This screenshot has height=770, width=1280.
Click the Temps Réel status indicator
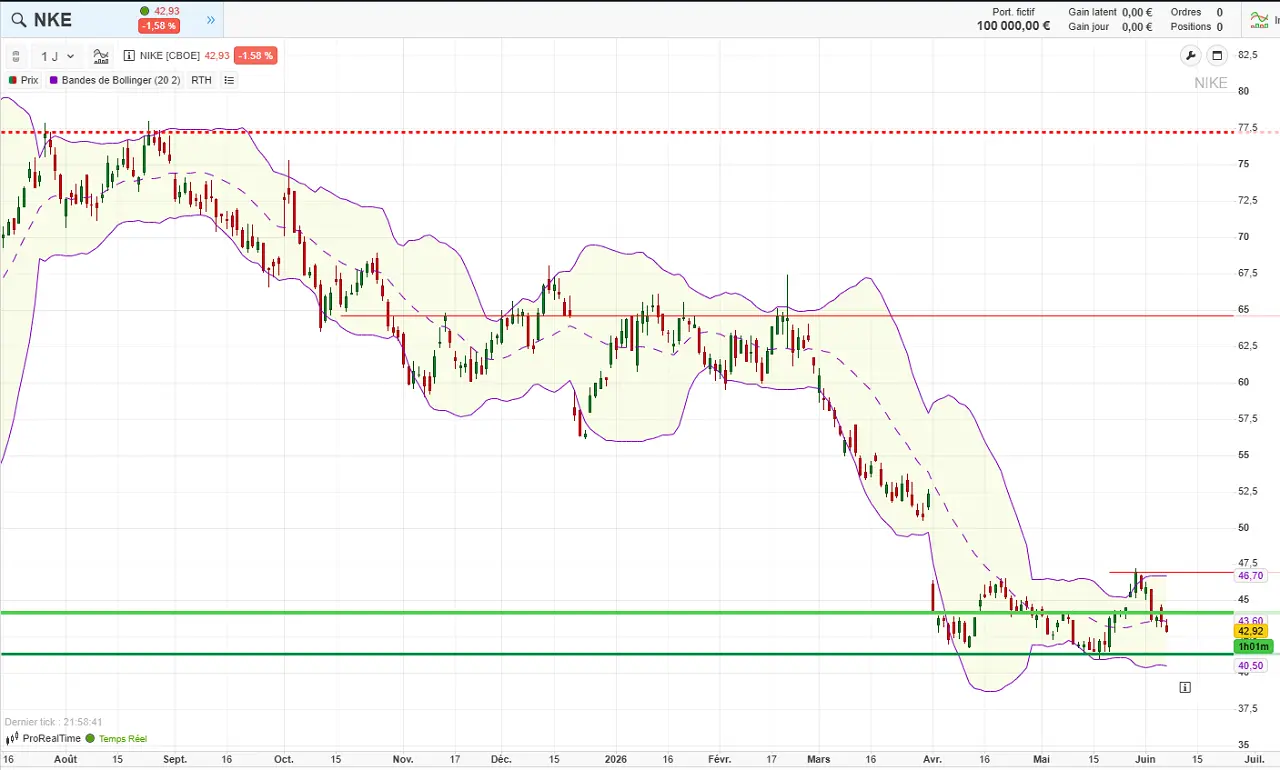click(116, 739)
